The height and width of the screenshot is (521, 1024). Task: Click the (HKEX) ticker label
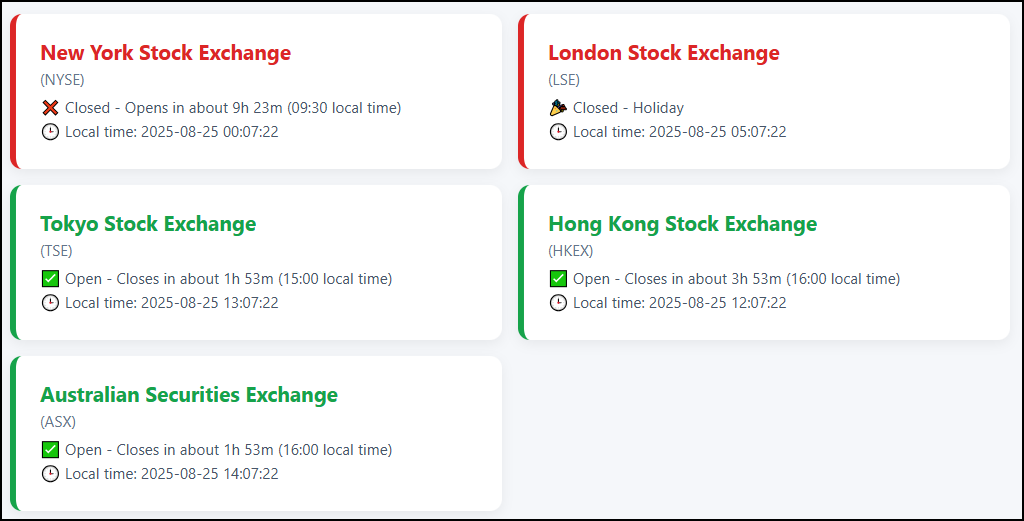(x=570, y=251)
